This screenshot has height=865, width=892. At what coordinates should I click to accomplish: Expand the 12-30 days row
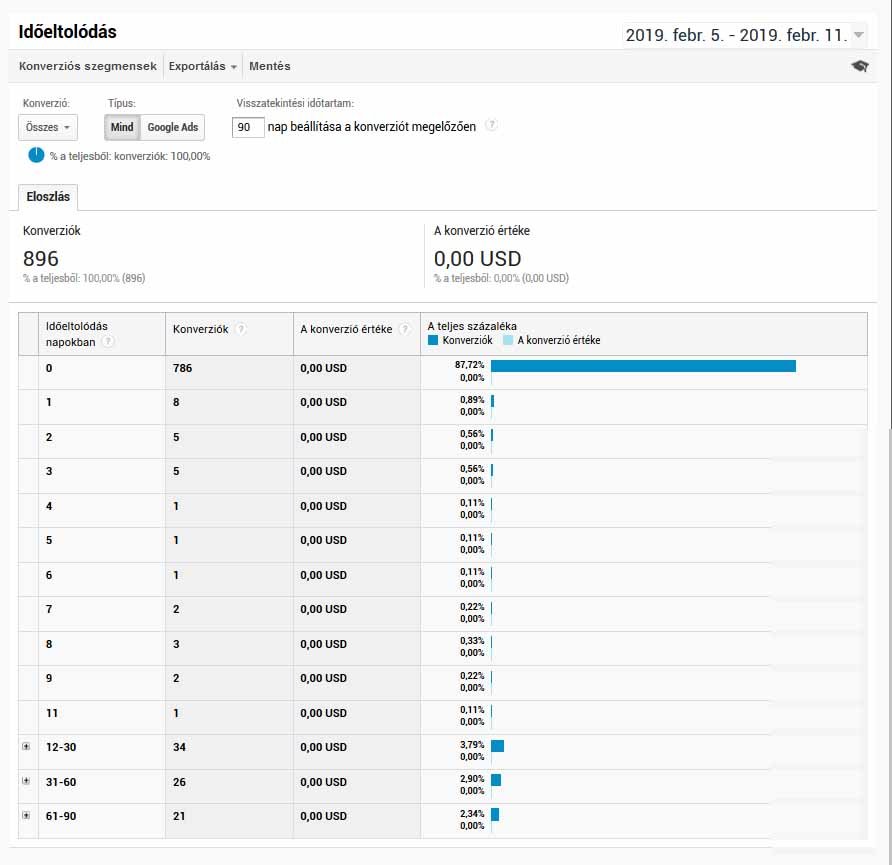pyautogui.click(x=26, y=747)
